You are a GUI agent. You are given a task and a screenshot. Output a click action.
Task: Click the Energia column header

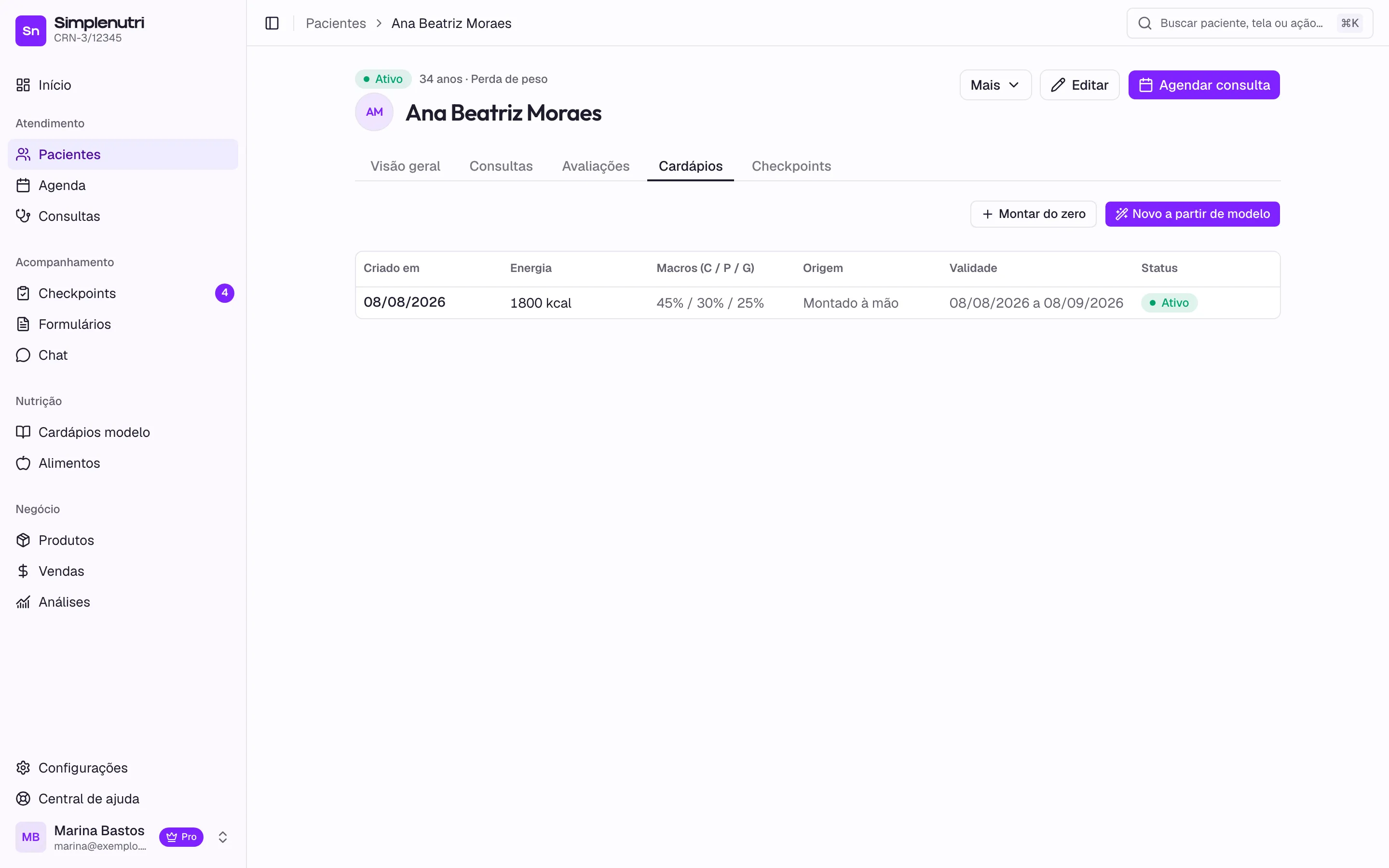point(531,268)
